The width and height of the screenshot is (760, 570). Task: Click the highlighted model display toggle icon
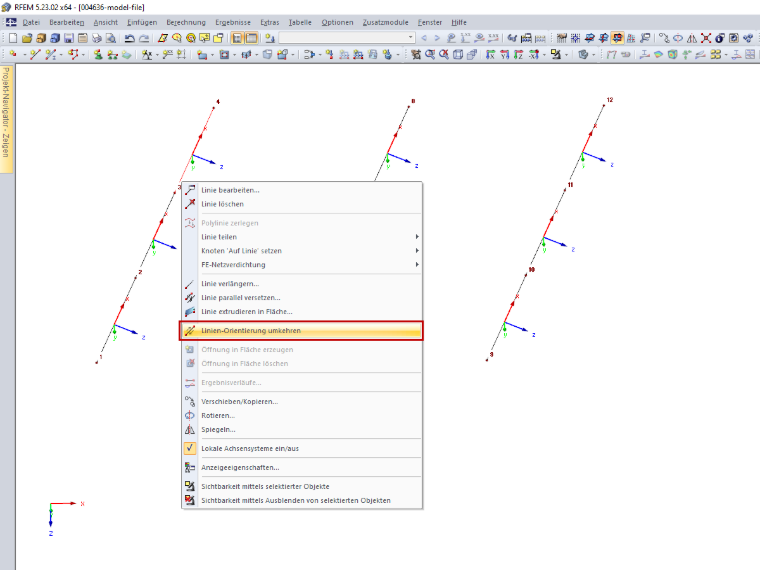pos(618,38)
